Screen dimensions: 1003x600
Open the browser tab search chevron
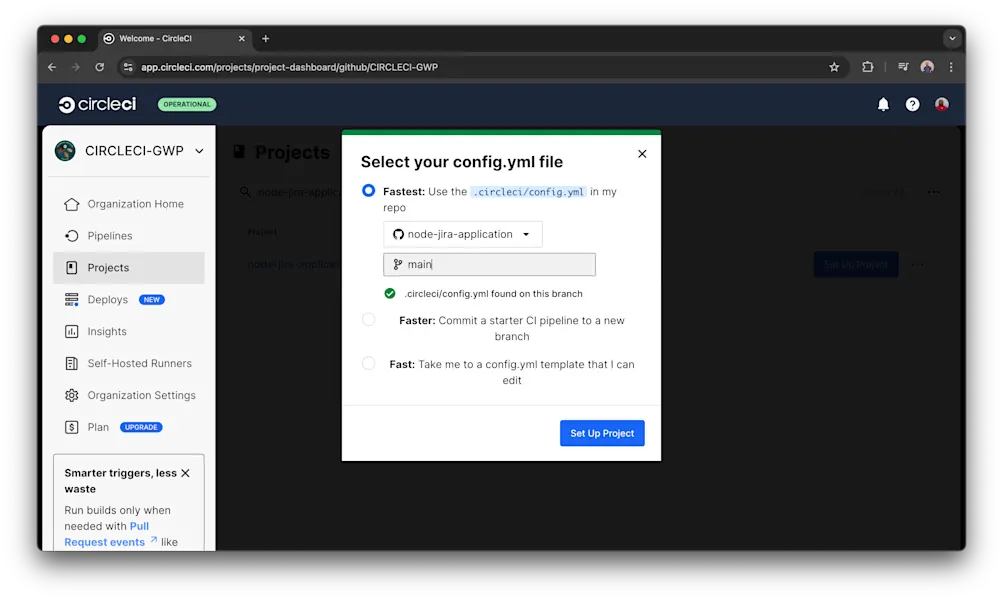[x=951, y=38]
